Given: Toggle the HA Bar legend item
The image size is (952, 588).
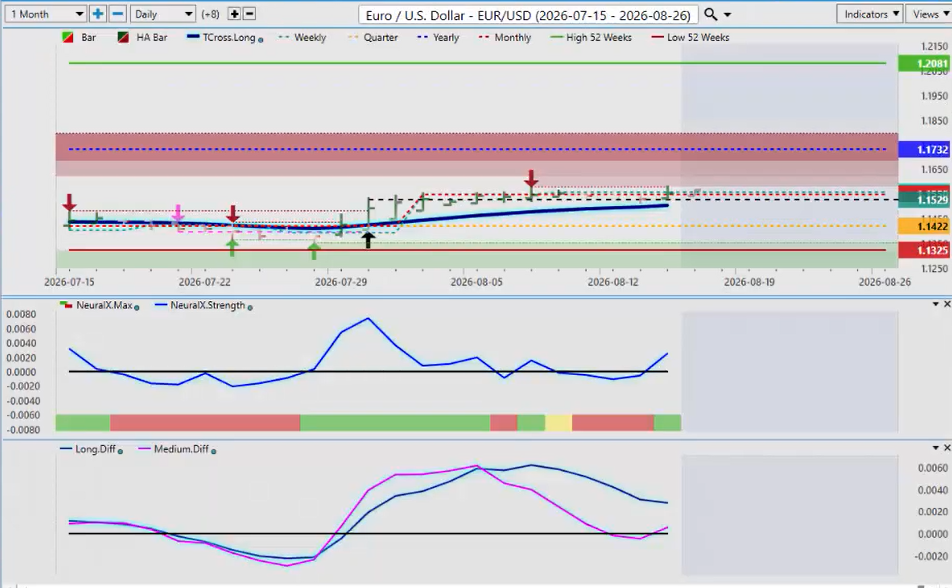Looking at the screenshot, I should point(142,38).
